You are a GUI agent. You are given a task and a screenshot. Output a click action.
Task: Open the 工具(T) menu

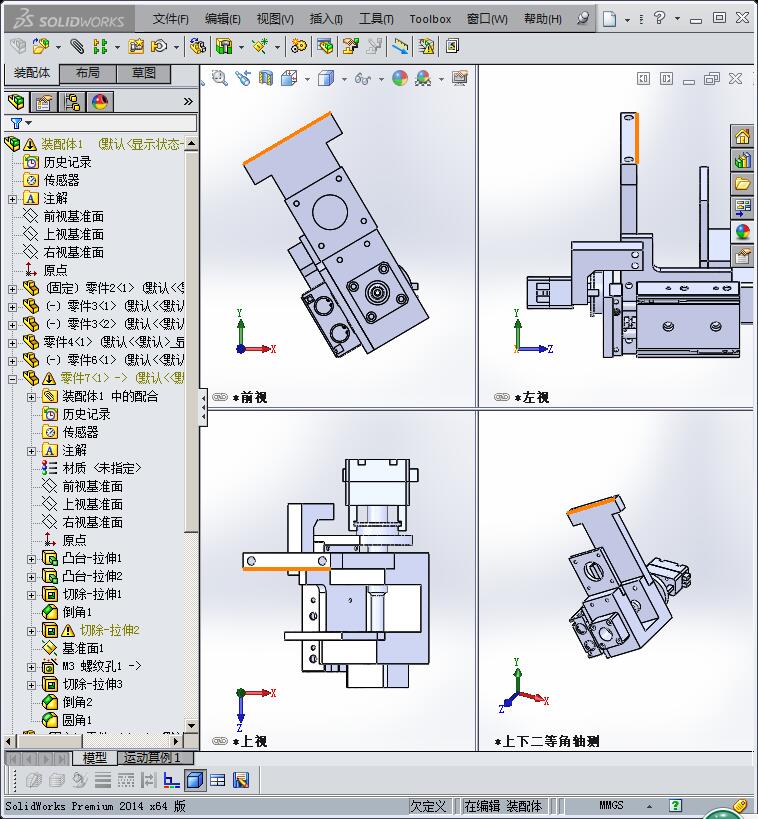(x=376, y=19)
